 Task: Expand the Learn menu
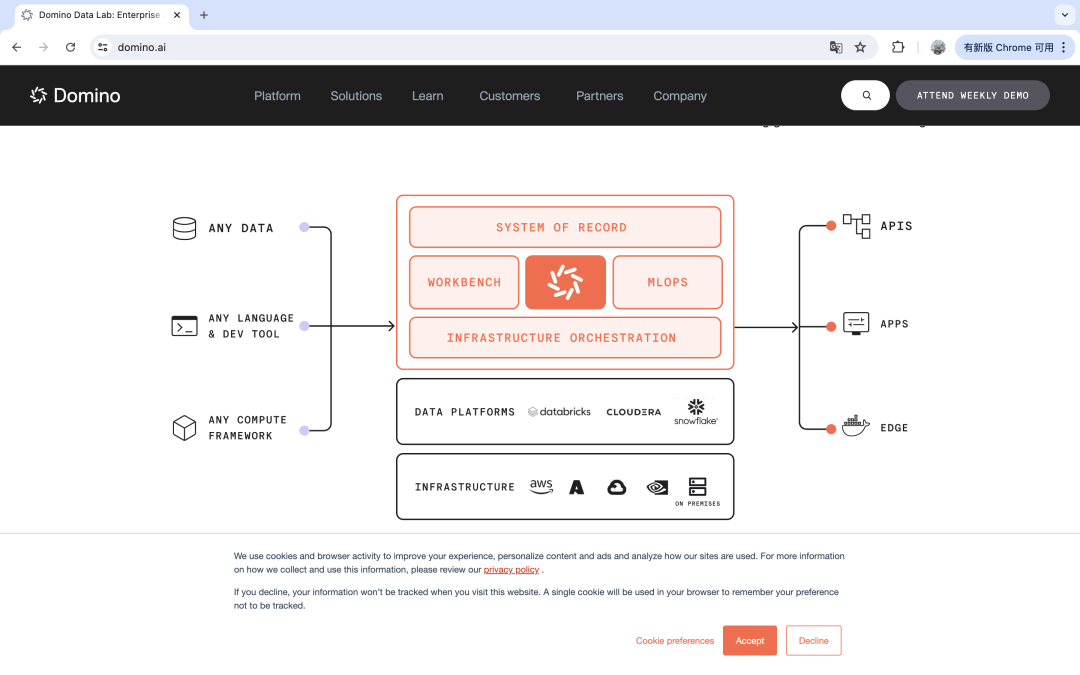[427, 96]
